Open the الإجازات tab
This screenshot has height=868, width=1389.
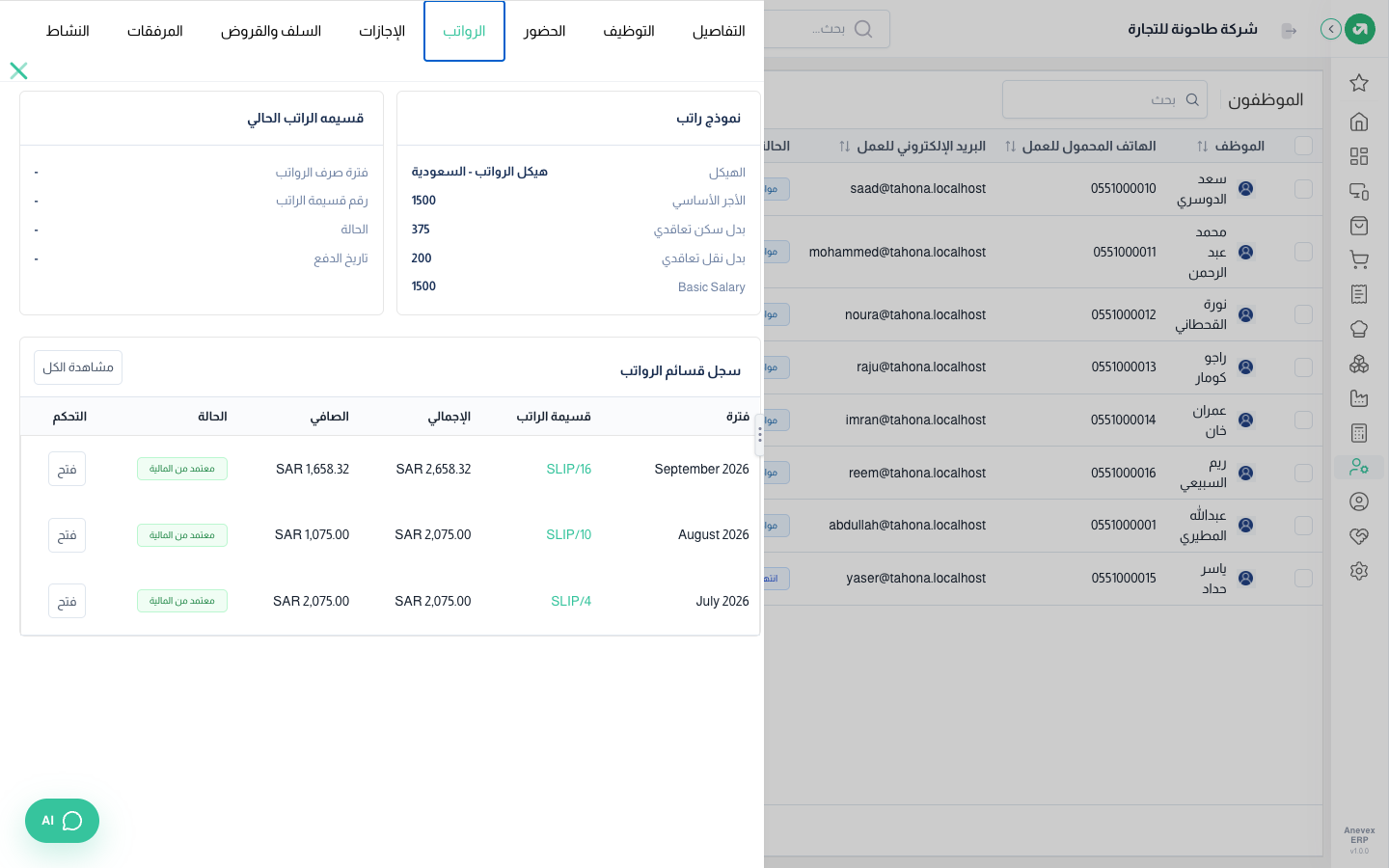(382, 31)
